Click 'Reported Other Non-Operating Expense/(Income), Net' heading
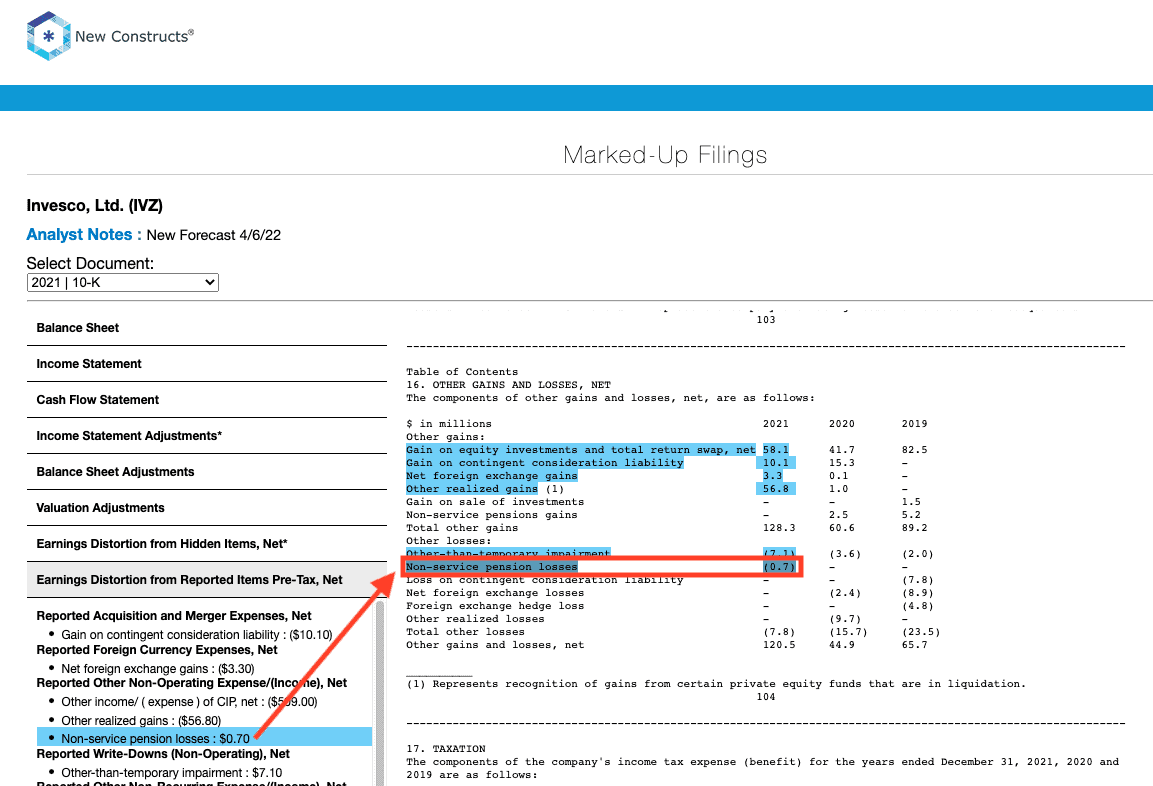This screenshot has width=1153, height=786. click(x=191, y=683)
